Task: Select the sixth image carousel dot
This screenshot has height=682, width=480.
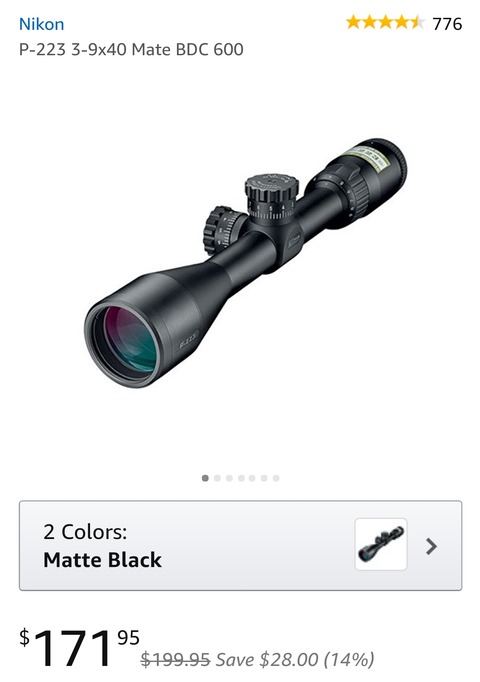Action: (x=264, y=478)
